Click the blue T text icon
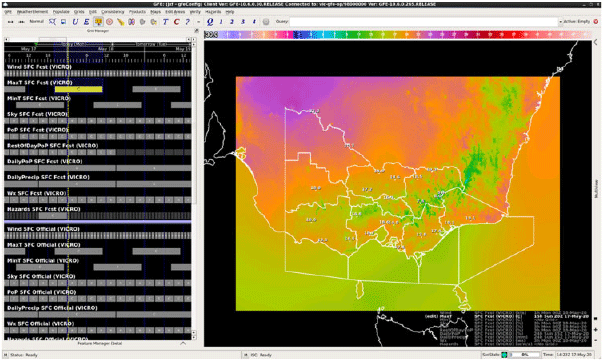Image resolution: width=603 pixels, height=361 pixels. [x=165, y=22]
